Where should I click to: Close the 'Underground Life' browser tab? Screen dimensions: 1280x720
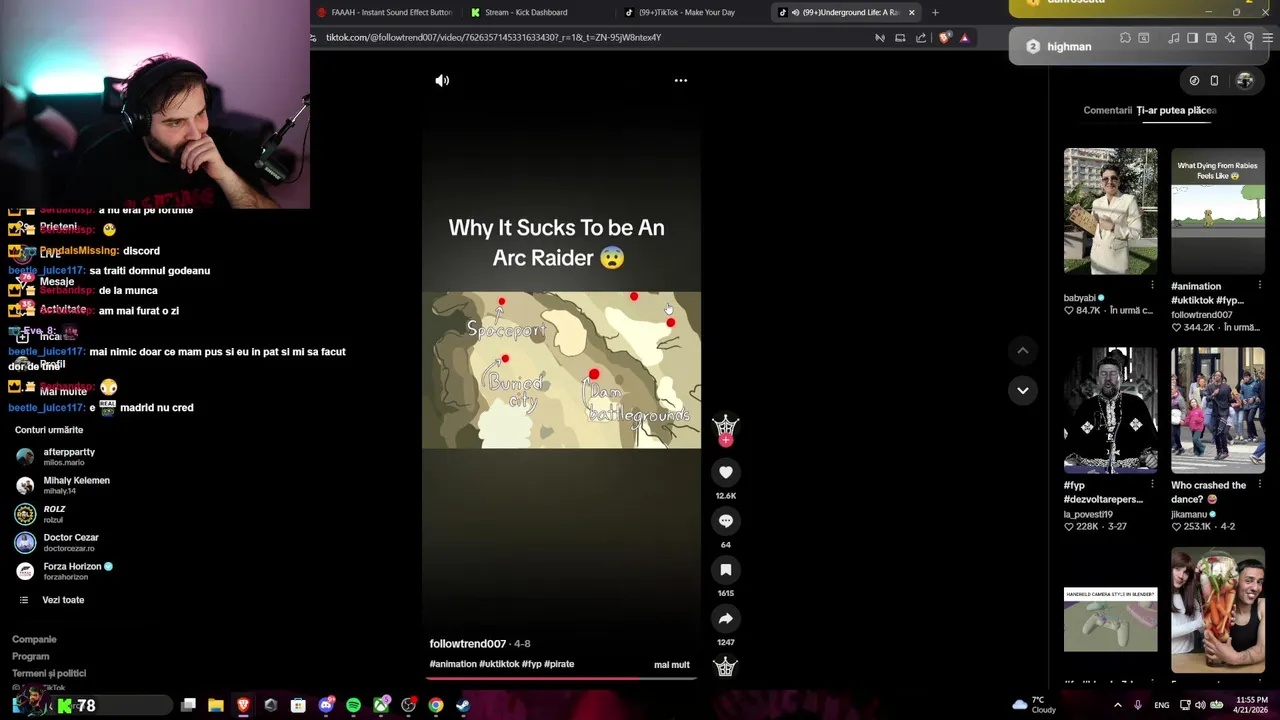(911, 12)
